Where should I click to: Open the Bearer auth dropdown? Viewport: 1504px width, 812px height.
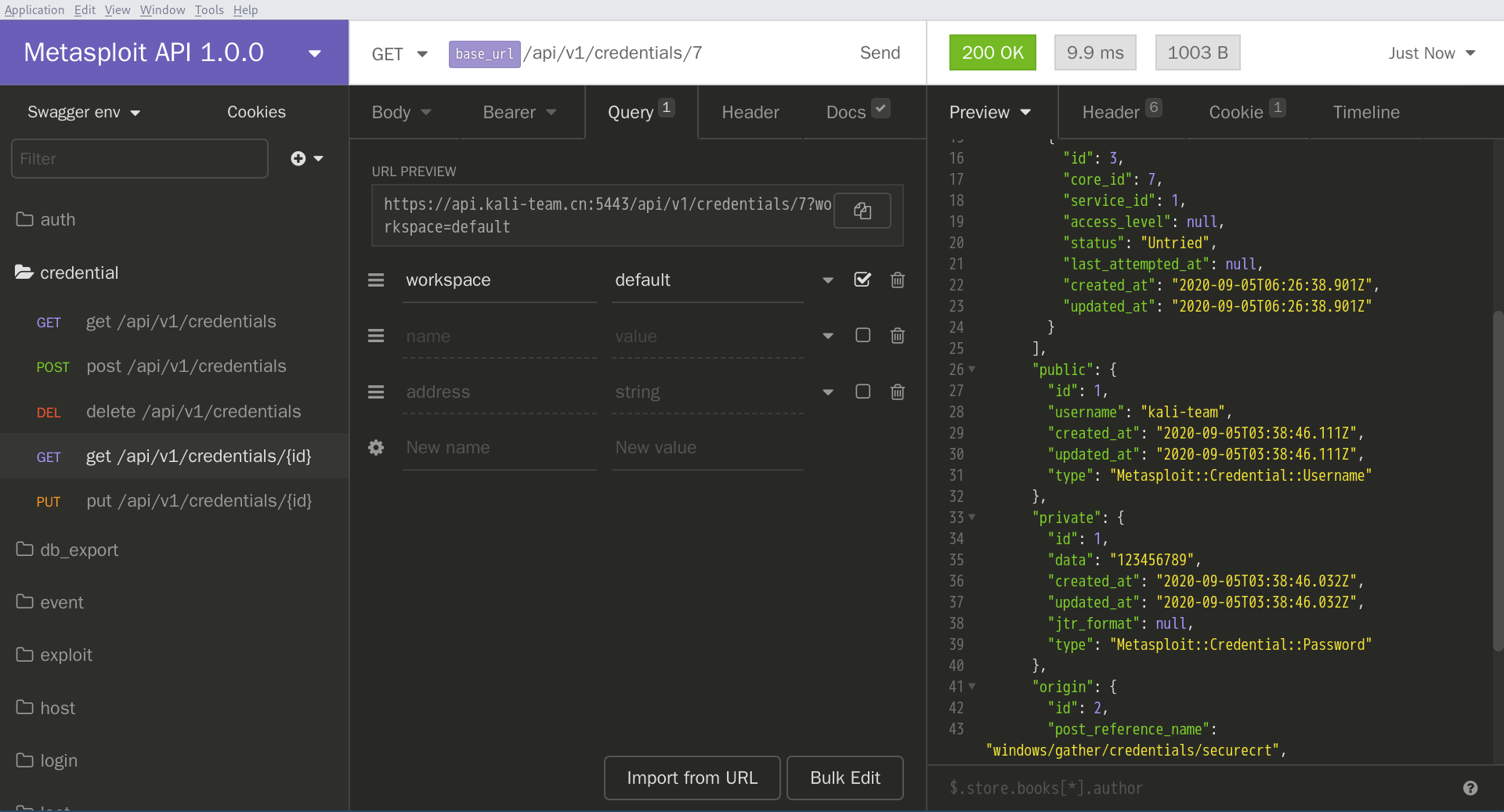(519, 112)
